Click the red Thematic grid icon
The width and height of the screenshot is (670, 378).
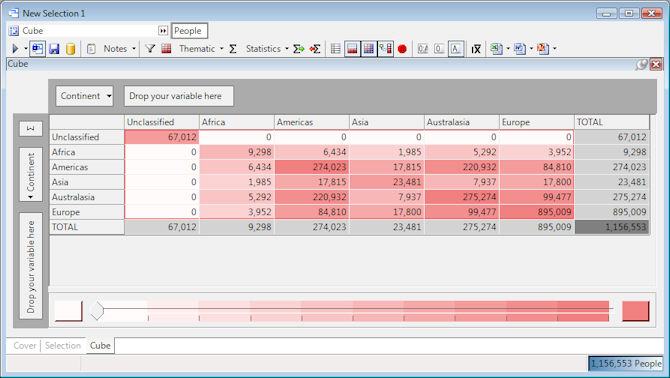tap(167, 49)
